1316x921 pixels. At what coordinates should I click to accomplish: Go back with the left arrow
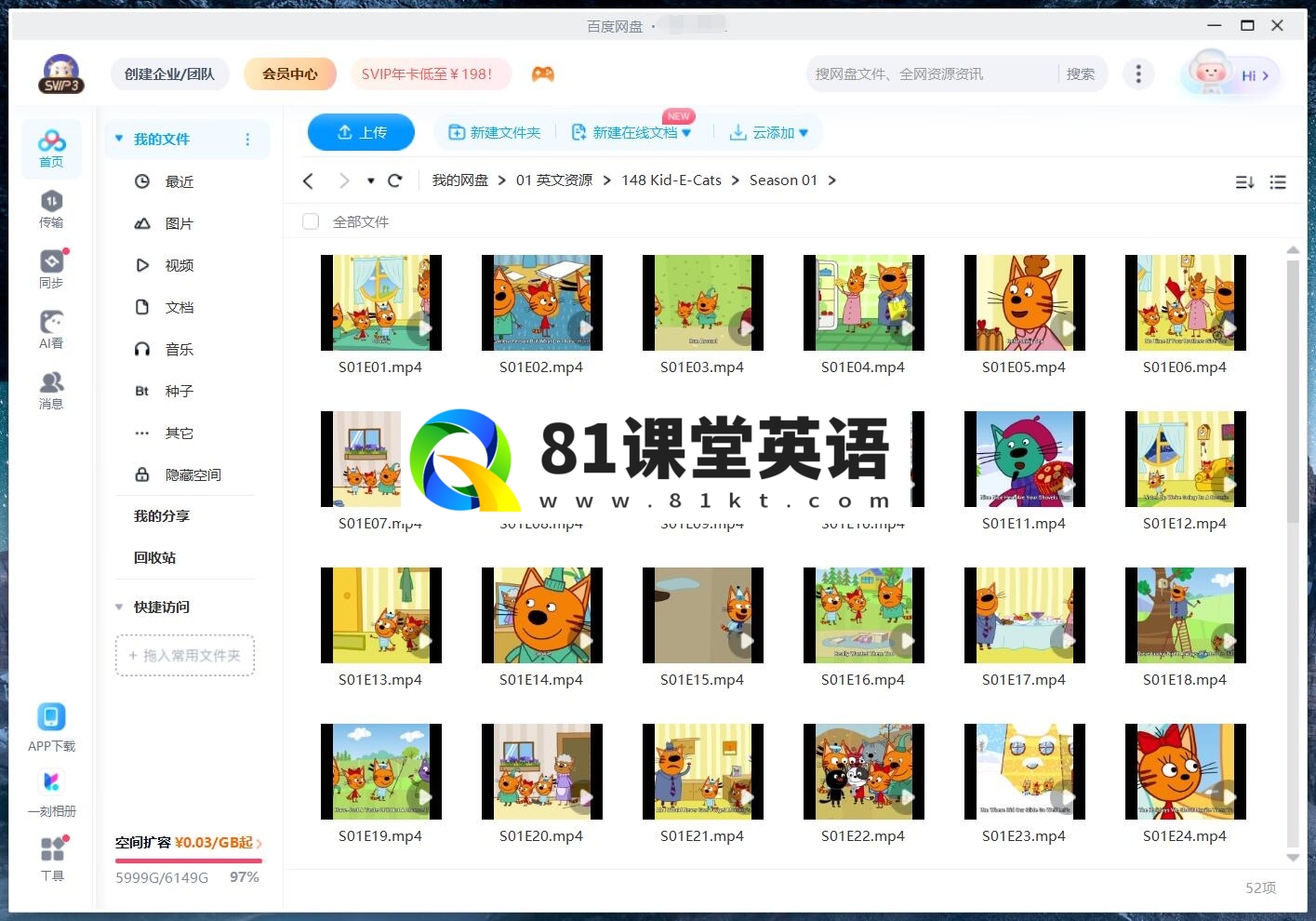[309, 180]
